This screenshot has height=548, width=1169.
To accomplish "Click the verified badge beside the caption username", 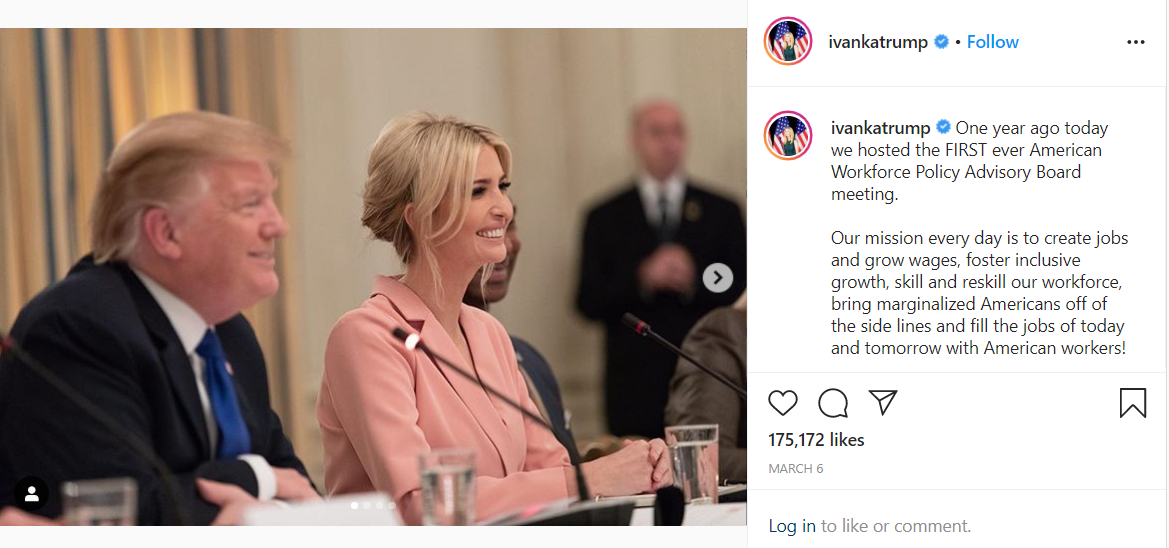I will point(943,127).
